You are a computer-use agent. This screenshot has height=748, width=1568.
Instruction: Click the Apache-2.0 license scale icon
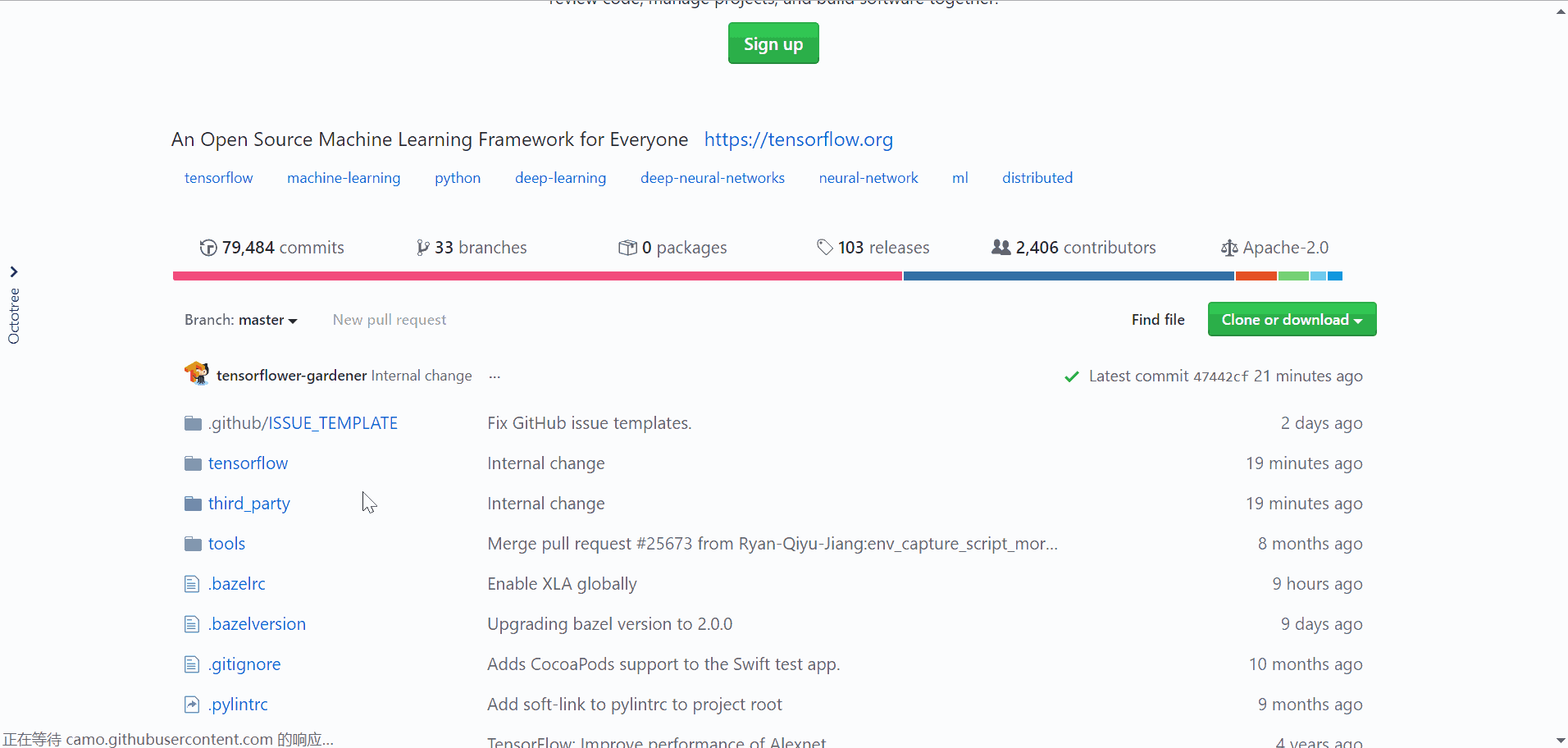1229,248
